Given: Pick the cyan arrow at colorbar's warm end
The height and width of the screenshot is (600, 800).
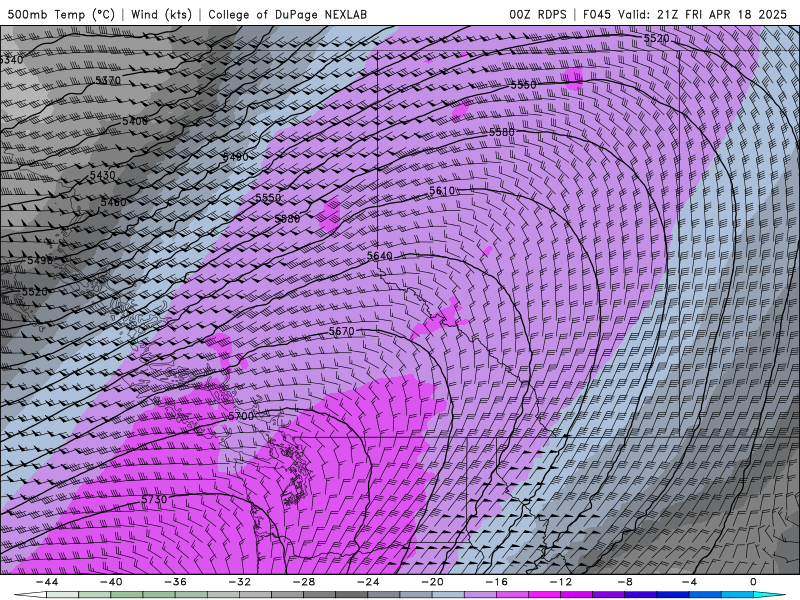Looking at the screenshot, I should point(770,595).
